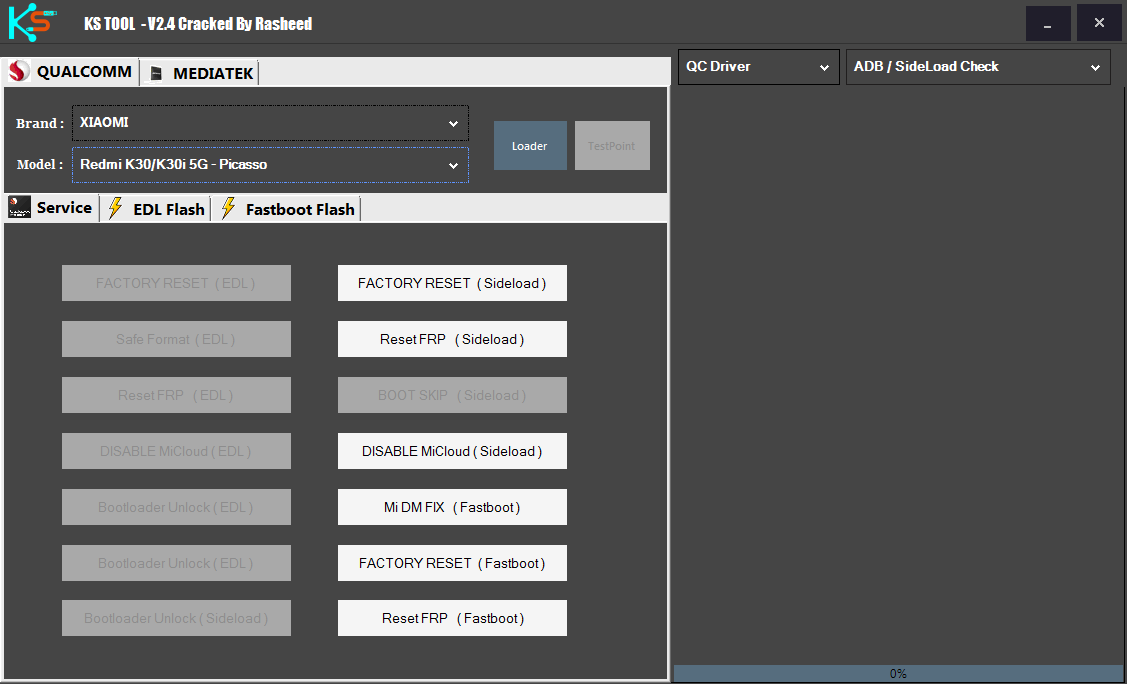Click DISABLE MiCloud (EDL) button
Image resolution: width=1127 pixels, height=684 pixels.
(176, 451)
